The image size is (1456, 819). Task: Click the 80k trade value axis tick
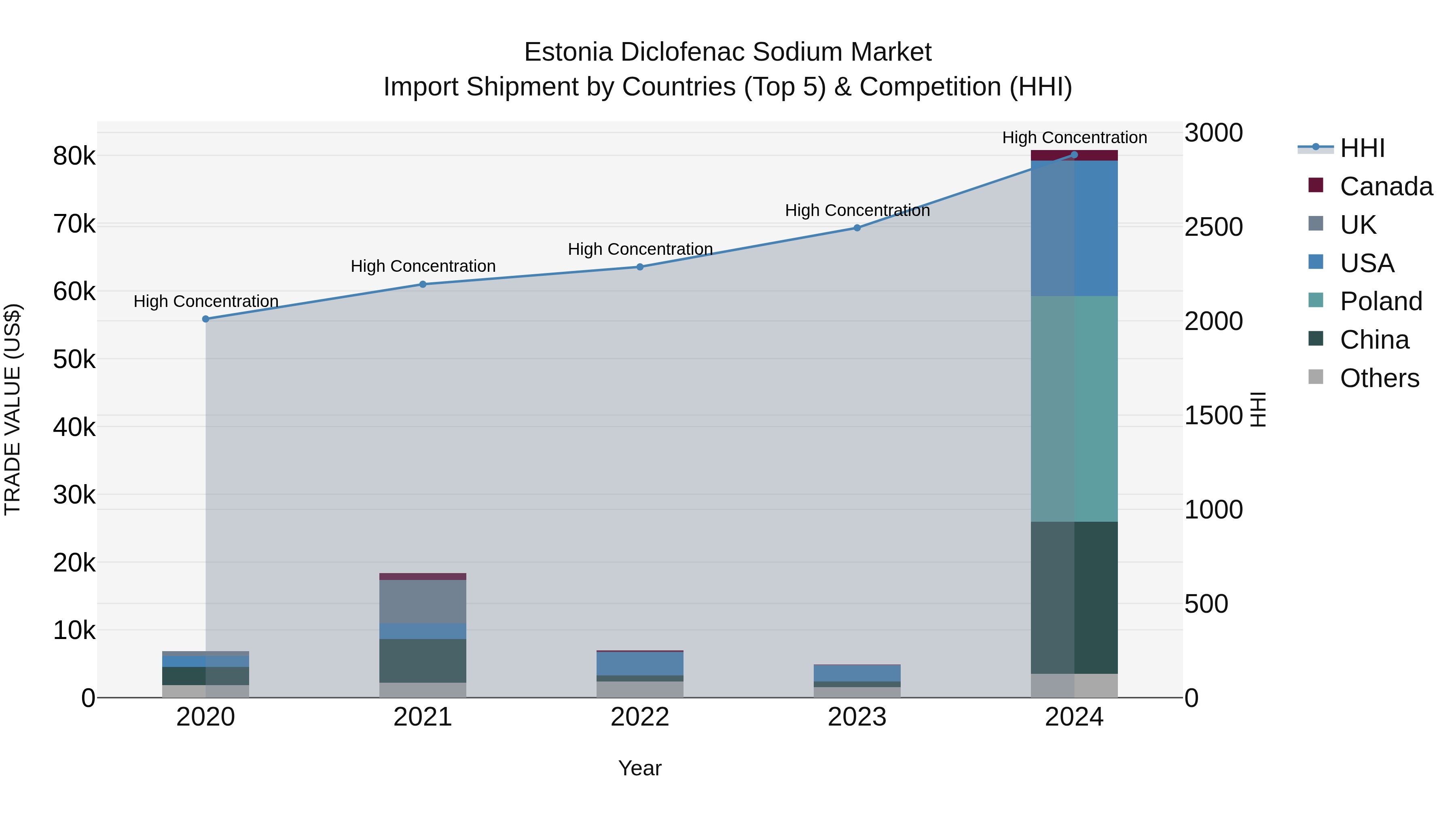(x=74, y=156)
